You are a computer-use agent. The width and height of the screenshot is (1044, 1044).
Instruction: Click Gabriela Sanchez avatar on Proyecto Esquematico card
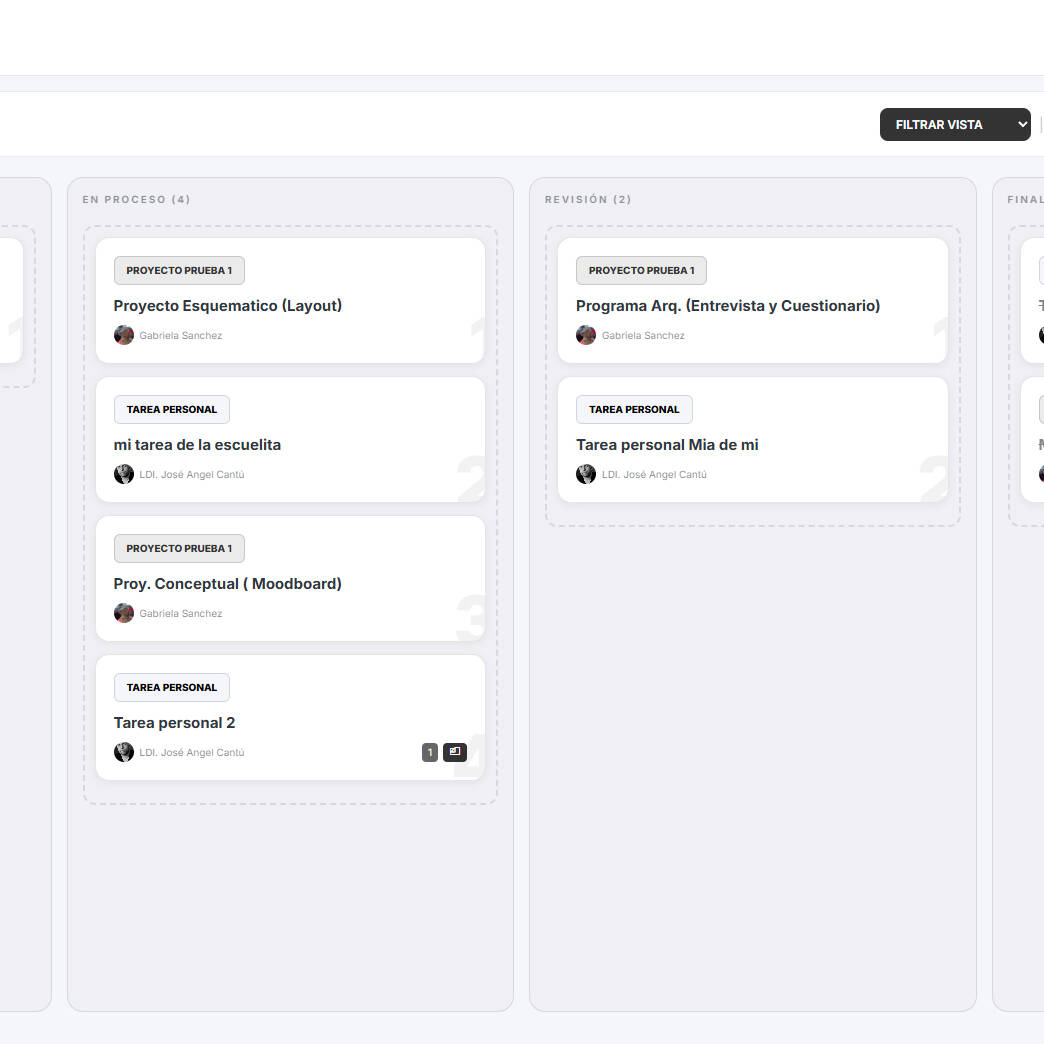[124, 335]
